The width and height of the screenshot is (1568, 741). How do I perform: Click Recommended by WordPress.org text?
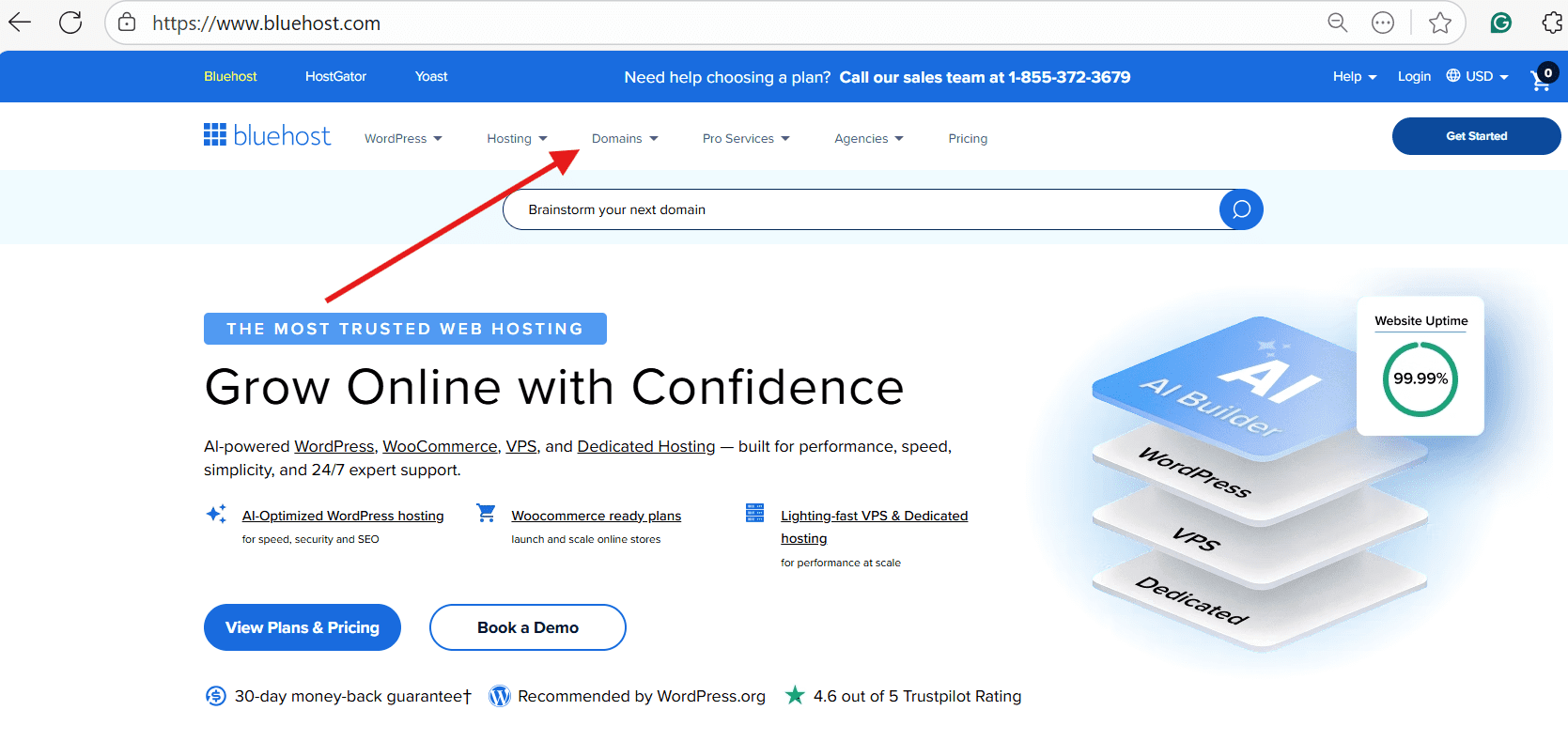tap(642, 696)
